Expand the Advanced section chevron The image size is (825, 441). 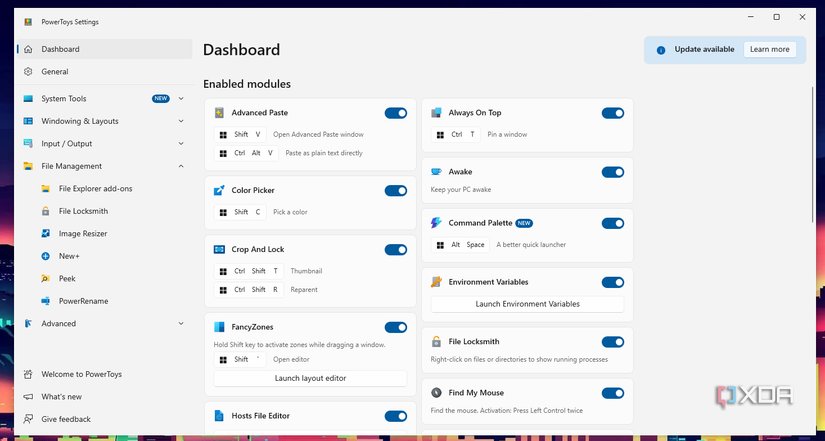tap(181, 324)
